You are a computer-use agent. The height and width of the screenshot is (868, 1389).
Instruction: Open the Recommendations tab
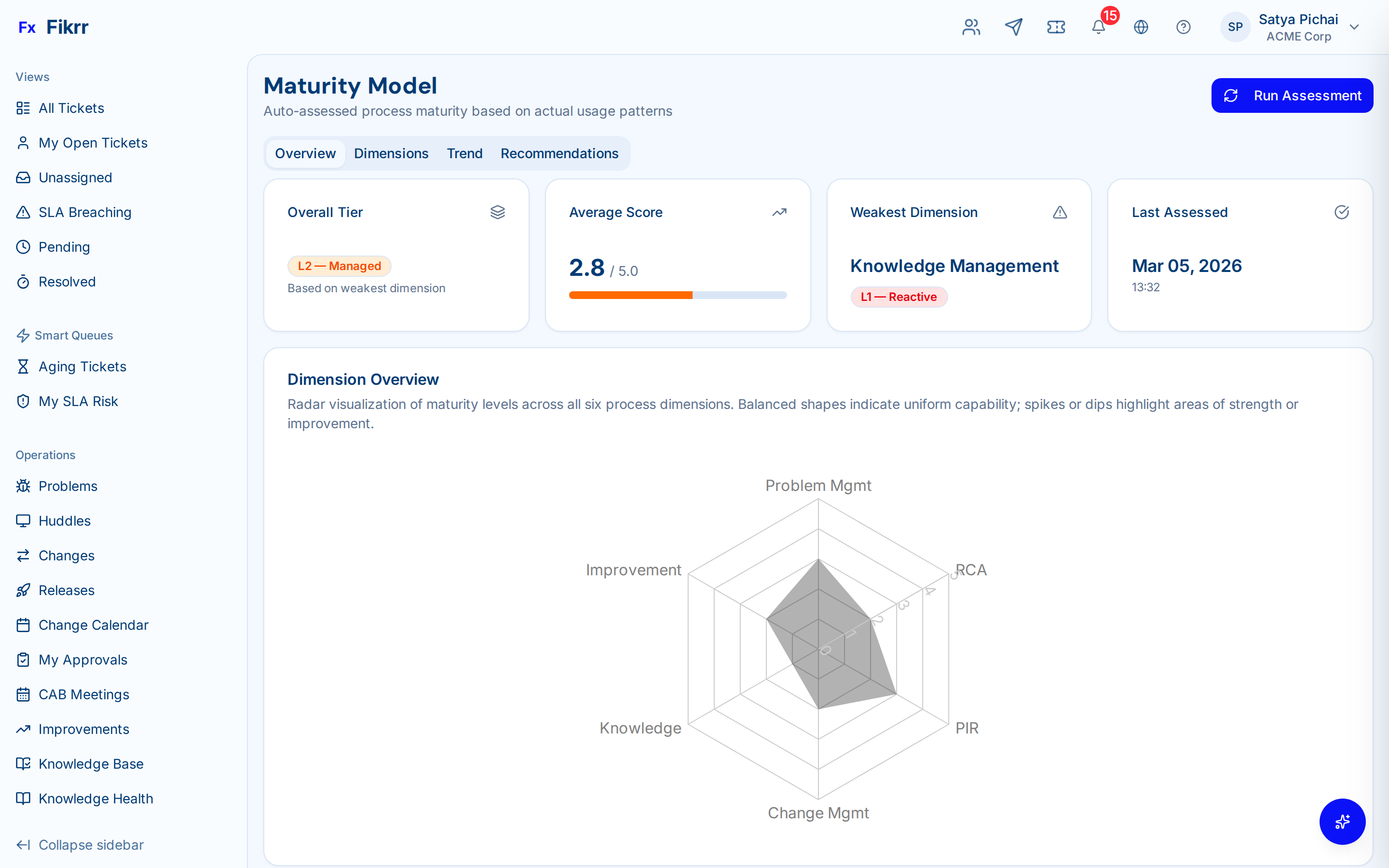click(559, 153)
